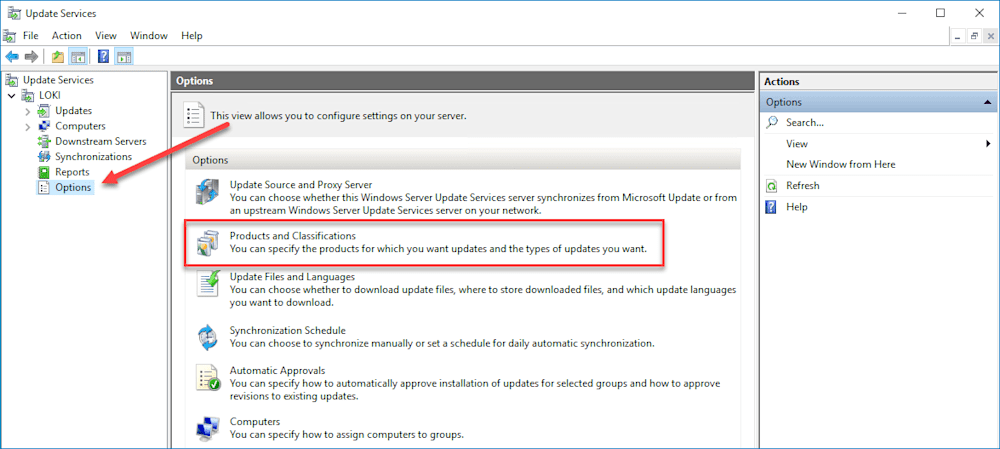
Task: Collapse the Options section in Actions pane
Action: pos(987,102)
